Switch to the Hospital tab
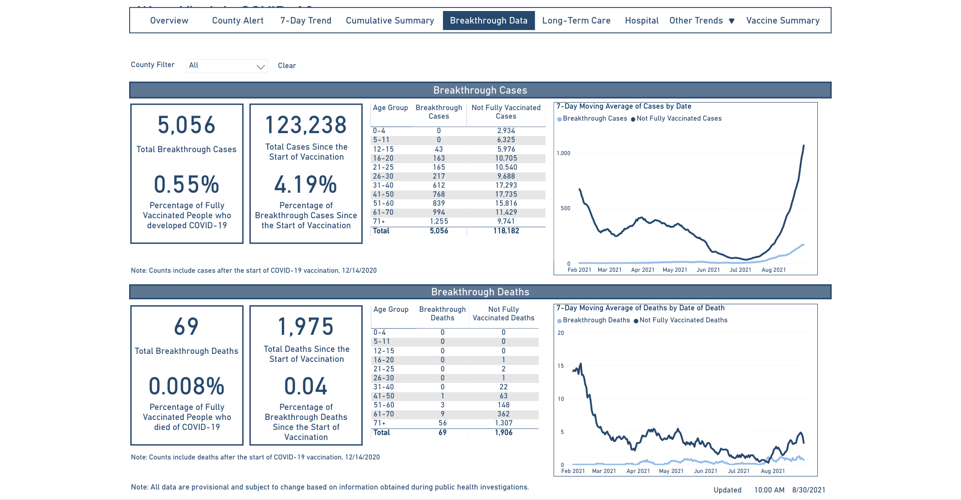The height and width of the screenshot is (500, 961). coord(641,21)
